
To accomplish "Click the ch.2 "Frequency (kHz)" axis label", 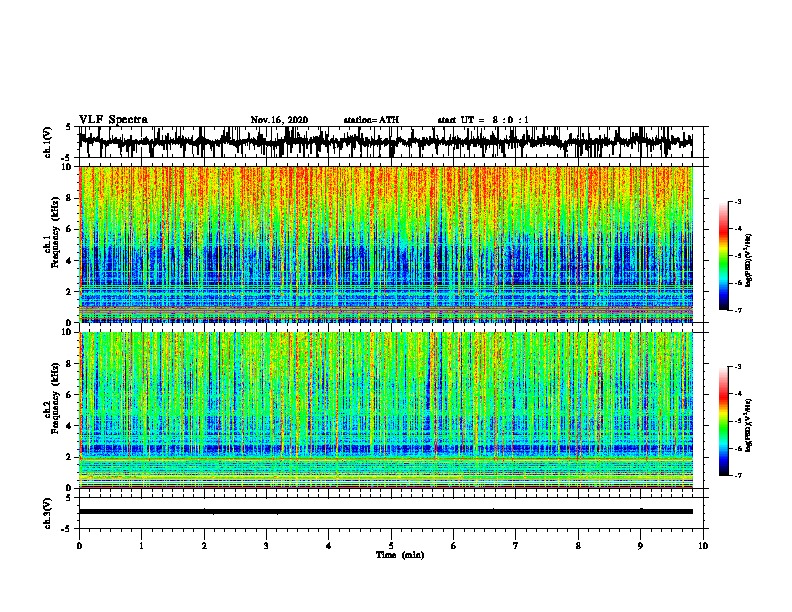I will (56, 398).
